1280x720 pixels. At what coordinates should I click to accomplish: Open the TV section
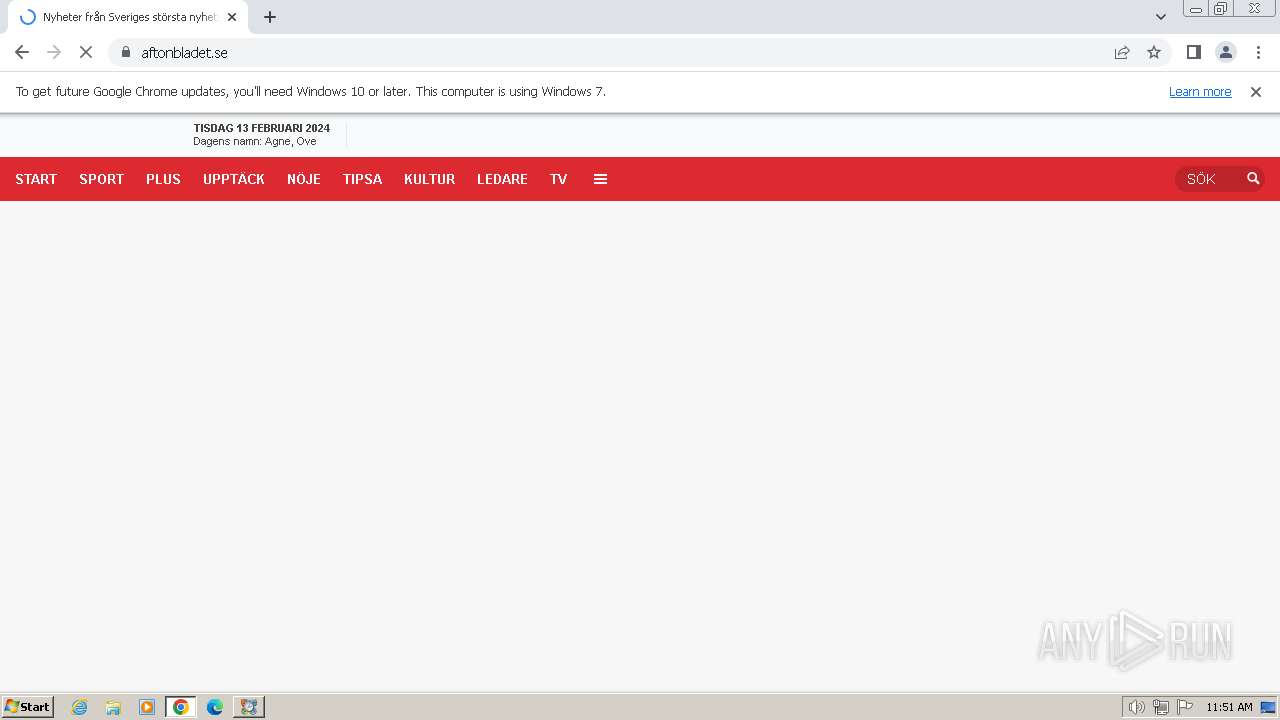(x=558, y=179)
